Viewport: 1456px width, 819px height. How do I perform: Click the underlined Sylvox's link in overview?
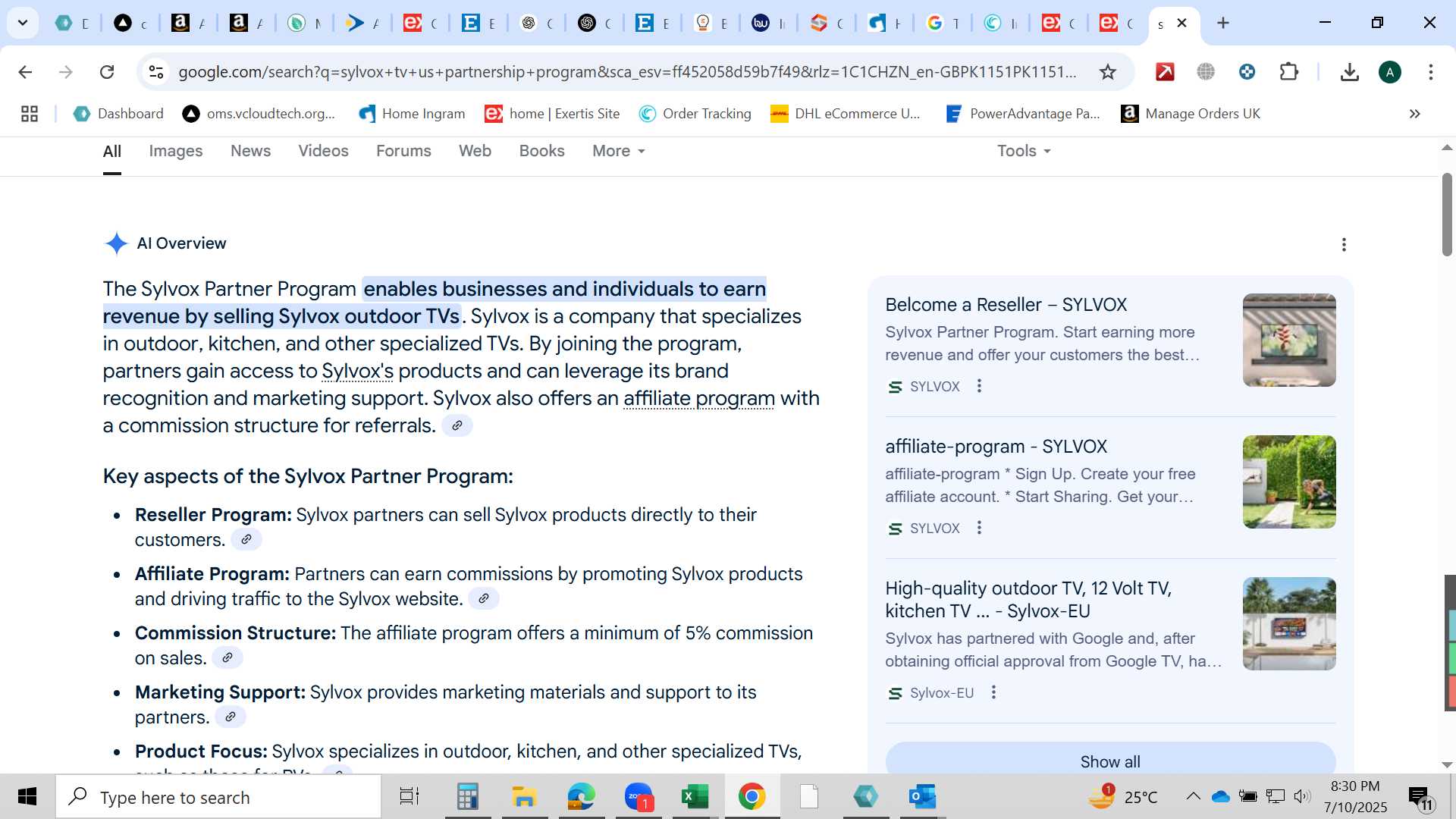[357, 372]
